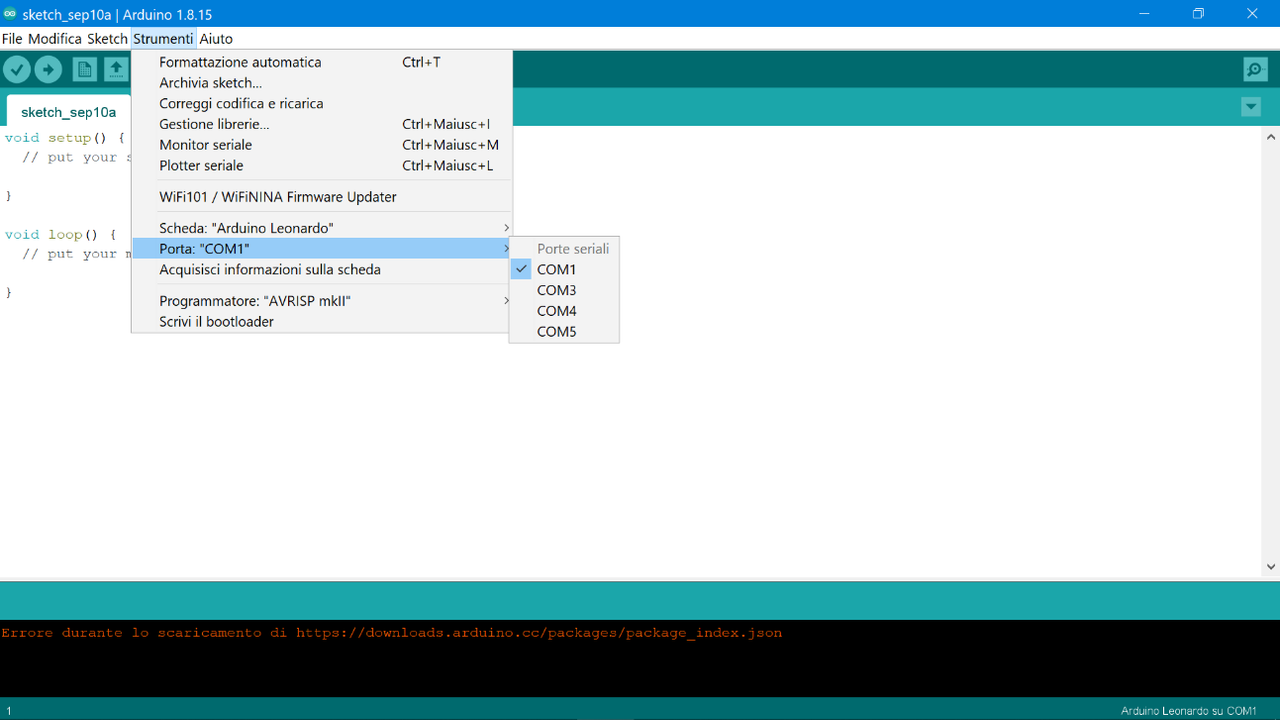The image size is (1280, 720).
Task: Launch WiFi101 / WiFiNINA Firmware Updater
Action: (321, 197)
